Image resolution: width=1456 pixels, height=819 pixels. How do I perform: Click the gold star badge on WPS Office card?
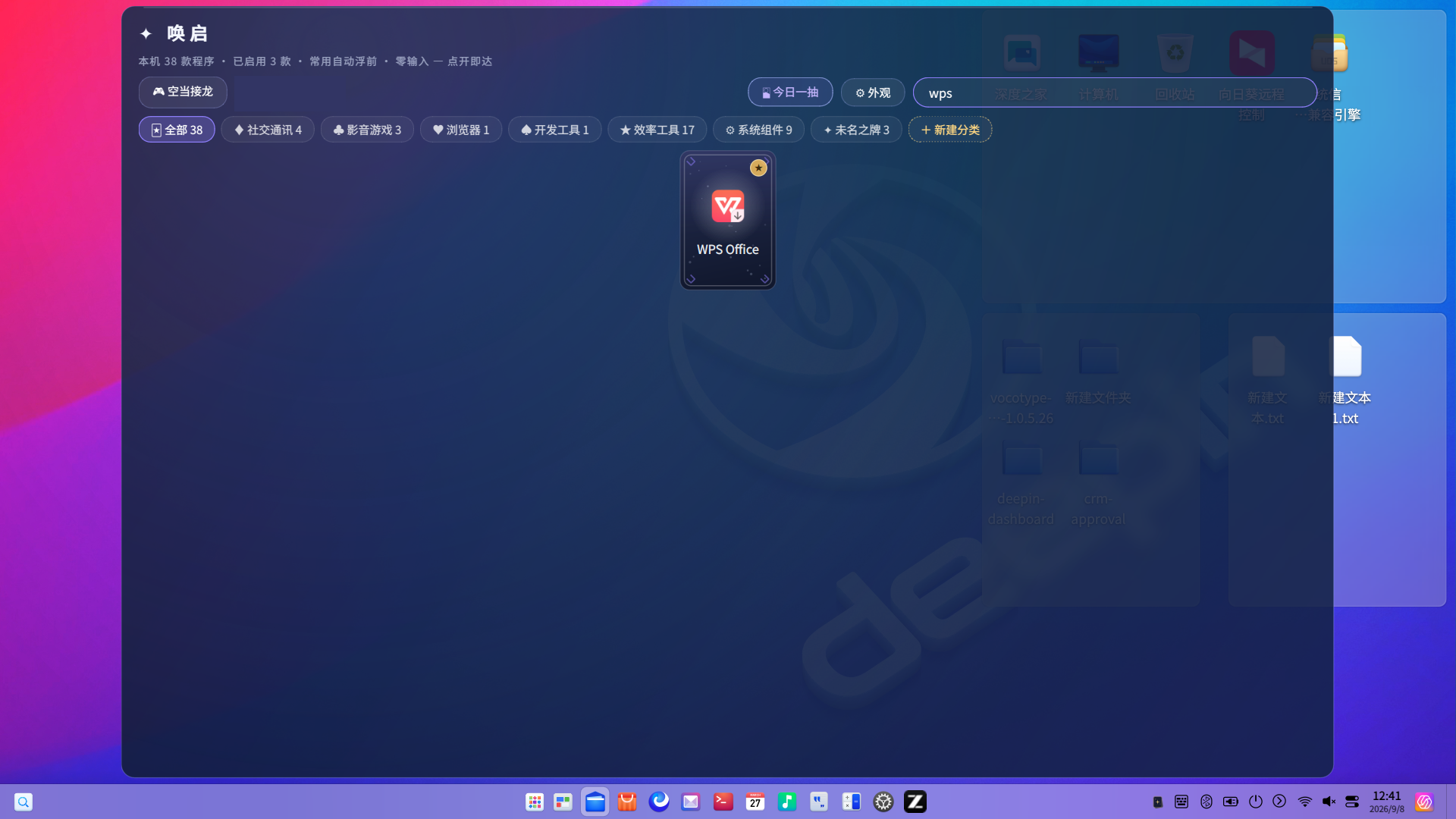(x=758, y=168)
